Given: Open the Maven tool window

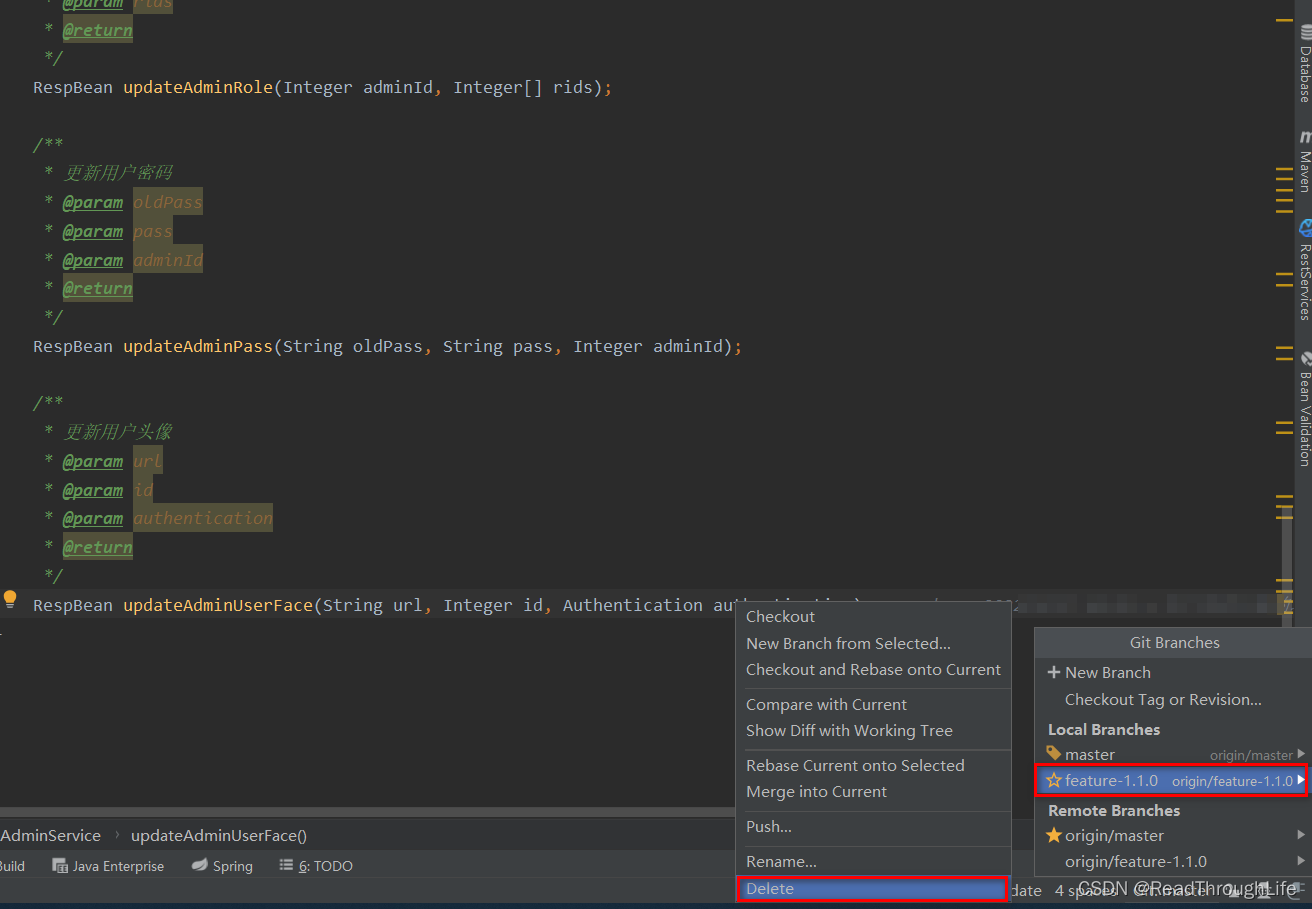Looking at the screenshot, I should [1305, 162].
